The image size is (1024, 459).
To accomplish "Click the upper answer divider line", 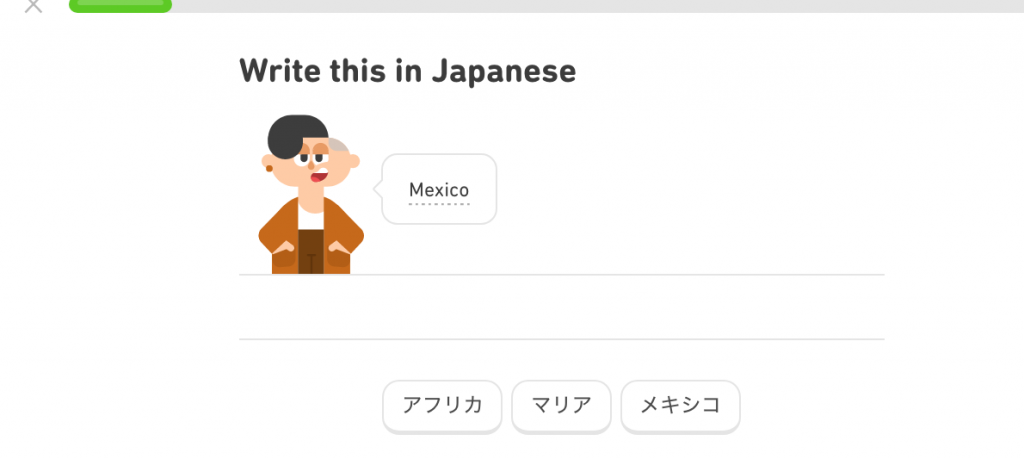I will click(561, 274).
